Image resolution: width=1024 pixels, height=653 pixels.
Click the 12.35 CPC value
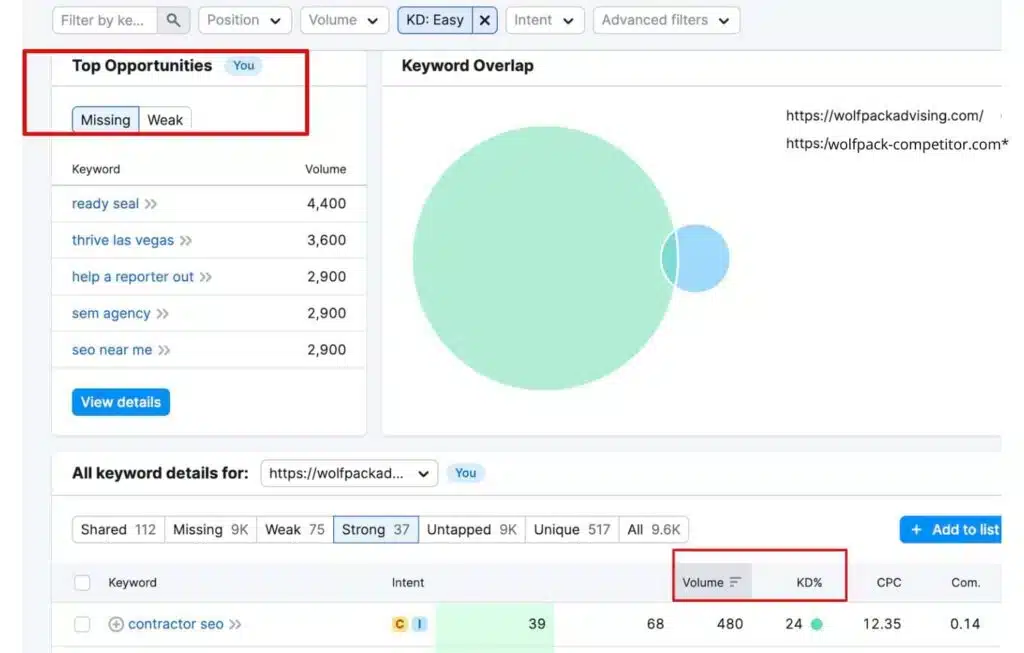(x=882, y=624)
